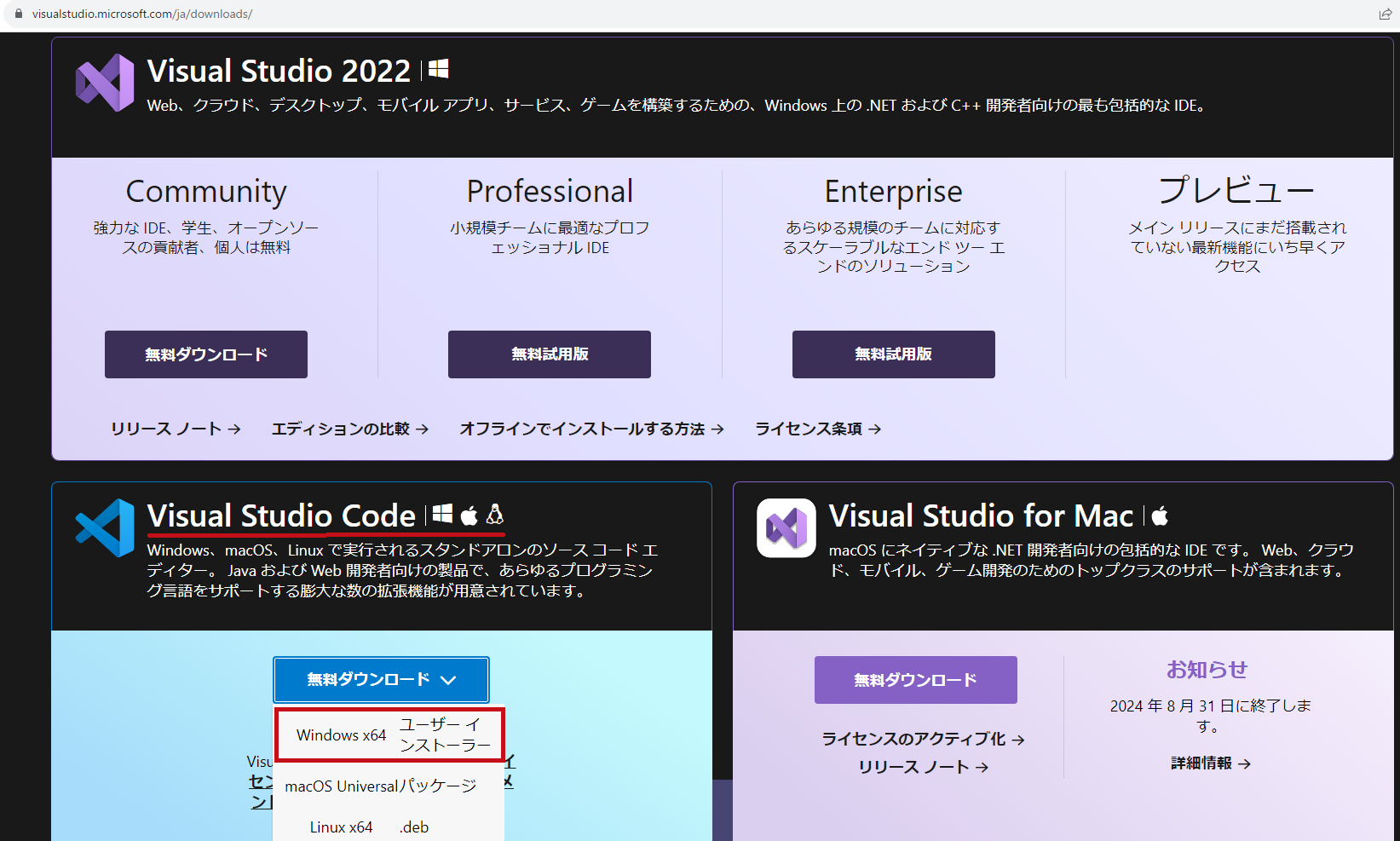Select Windows x64 ユーザー インストーラー option
The height and width of the screenshot is (841, 1400).
click(x=389, y=734)
